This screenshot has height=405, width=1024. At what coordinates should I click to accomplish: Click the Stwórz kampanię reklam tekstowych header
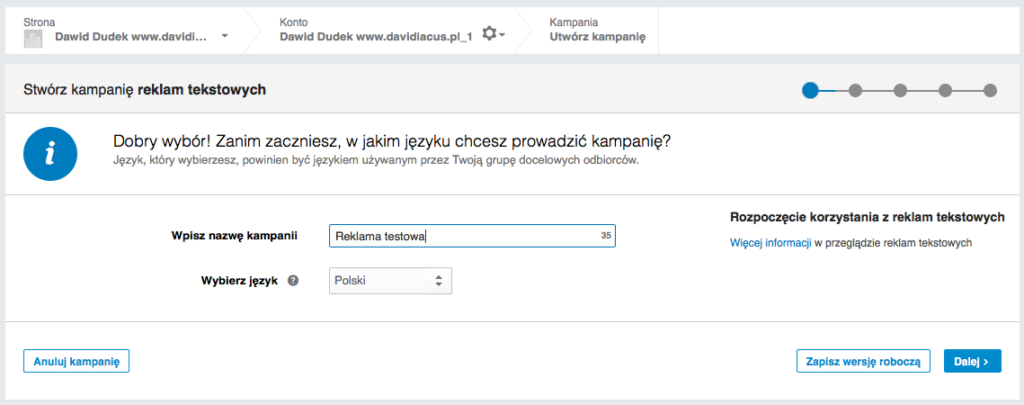[144, 90]
